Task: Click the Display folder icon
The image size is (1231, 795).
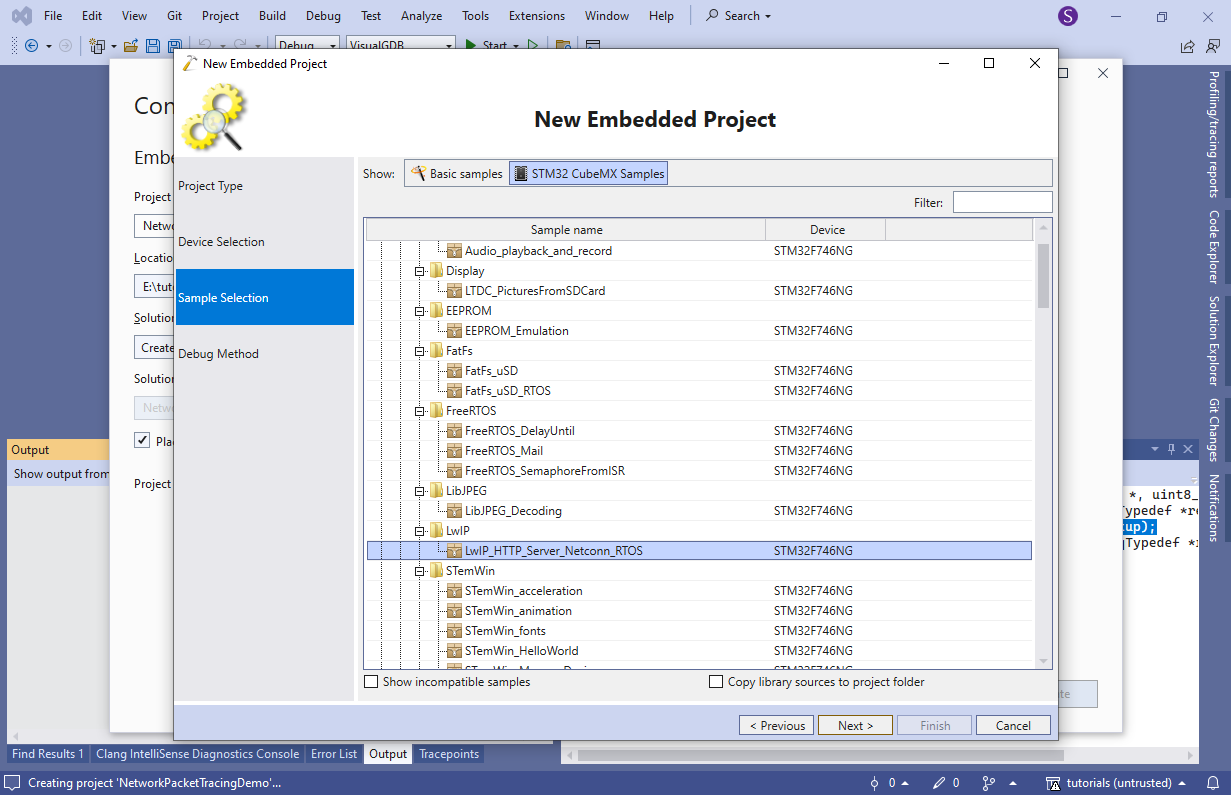Action: [436, 271]
